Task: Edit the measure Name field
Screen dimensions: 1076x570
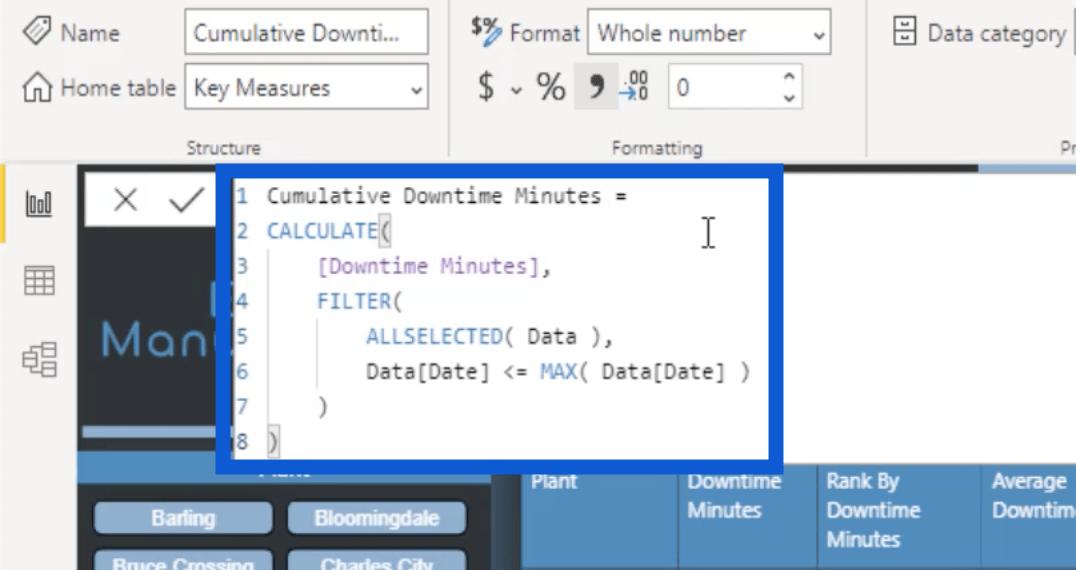Action: 306,32
